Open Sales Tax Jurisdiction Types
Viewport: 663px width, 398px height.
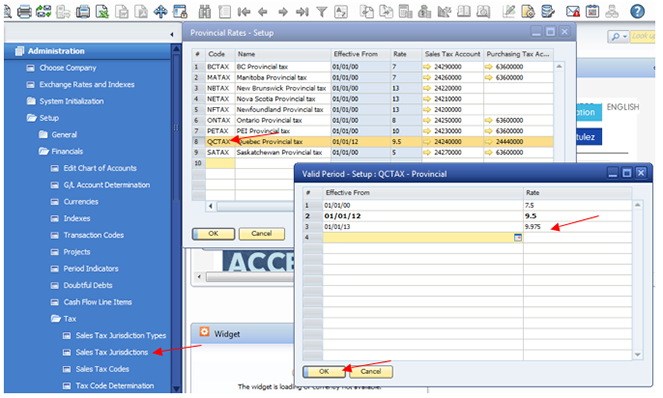pyautogui.click(x=121, y=336)
